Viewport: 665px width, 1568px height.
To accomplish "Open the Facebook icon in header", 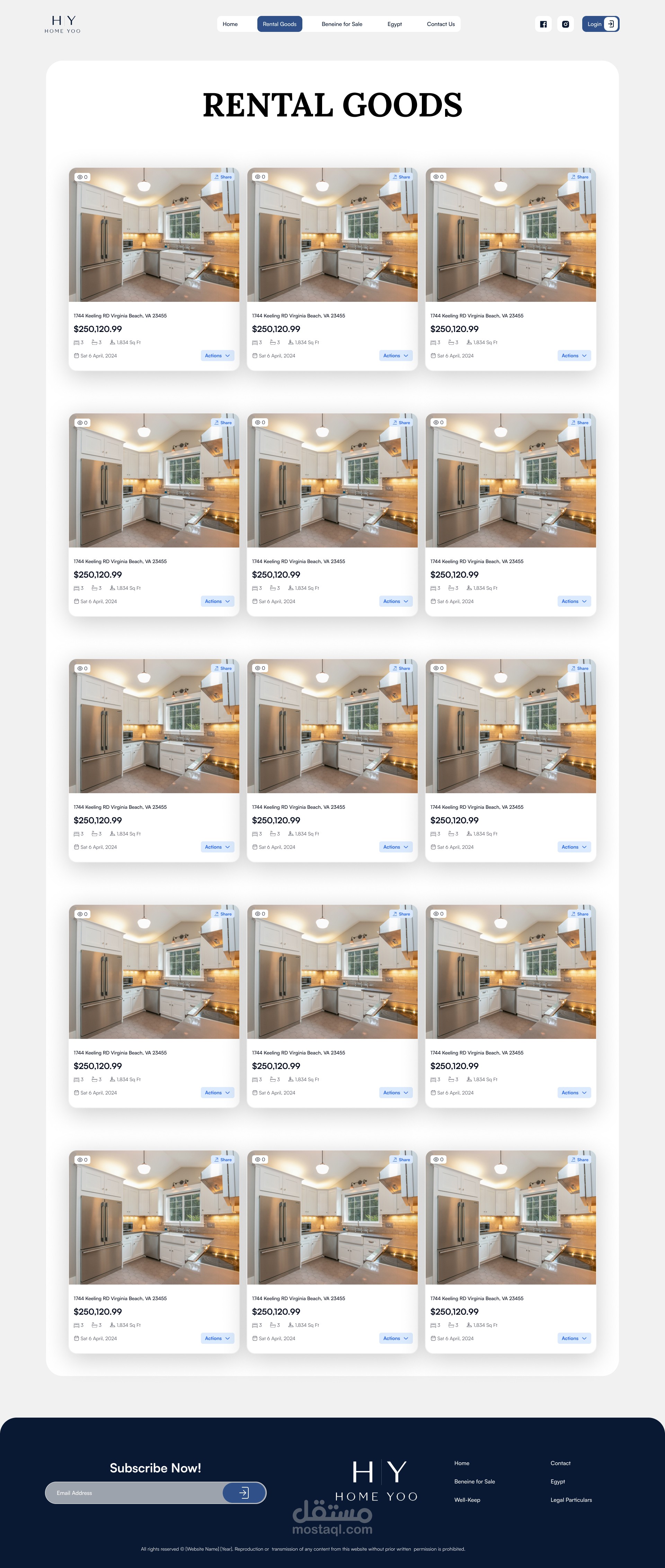I will 543,24.
